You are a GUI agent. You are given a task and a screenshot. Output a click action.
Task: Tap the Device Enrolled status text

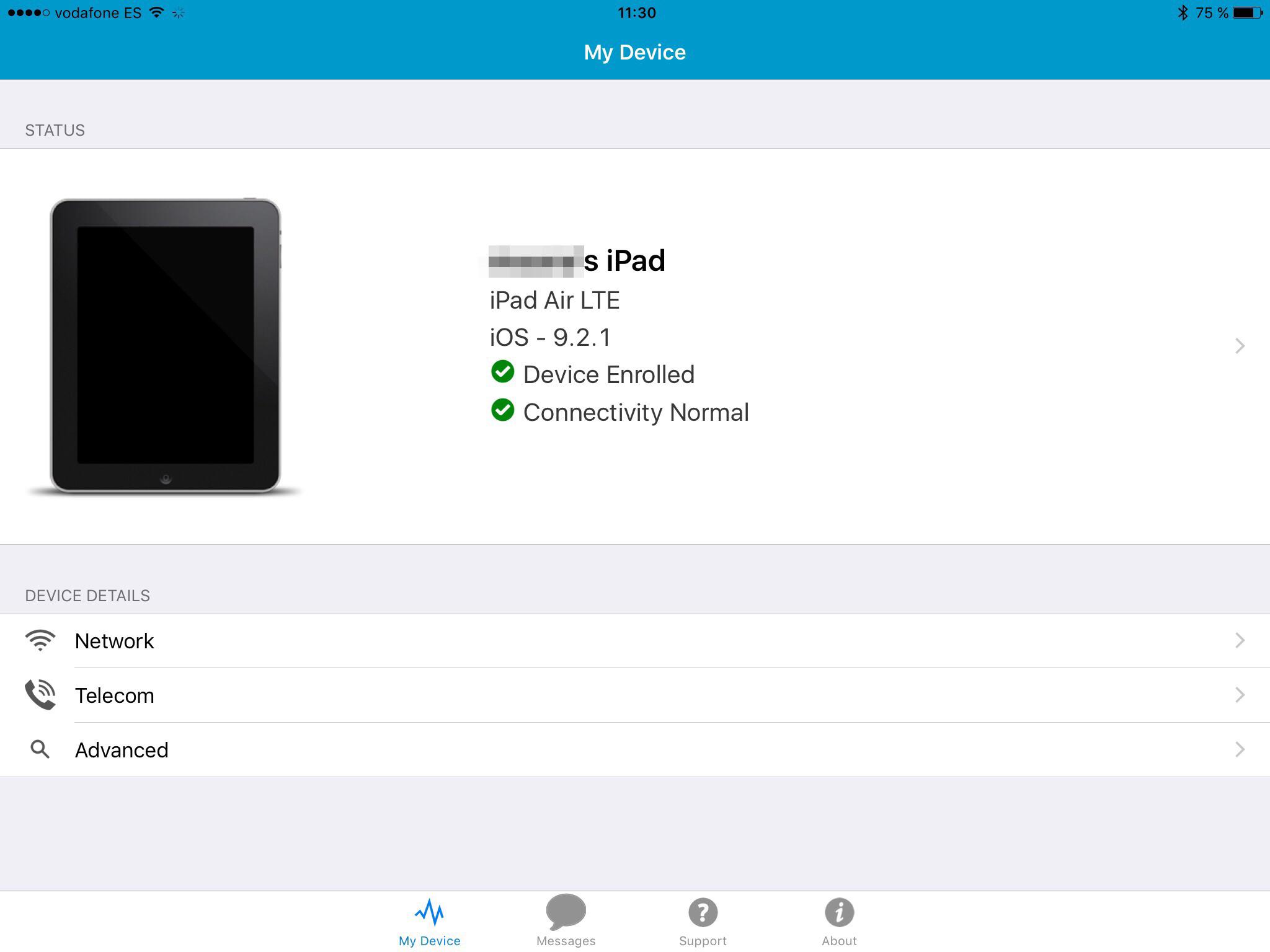609,375
